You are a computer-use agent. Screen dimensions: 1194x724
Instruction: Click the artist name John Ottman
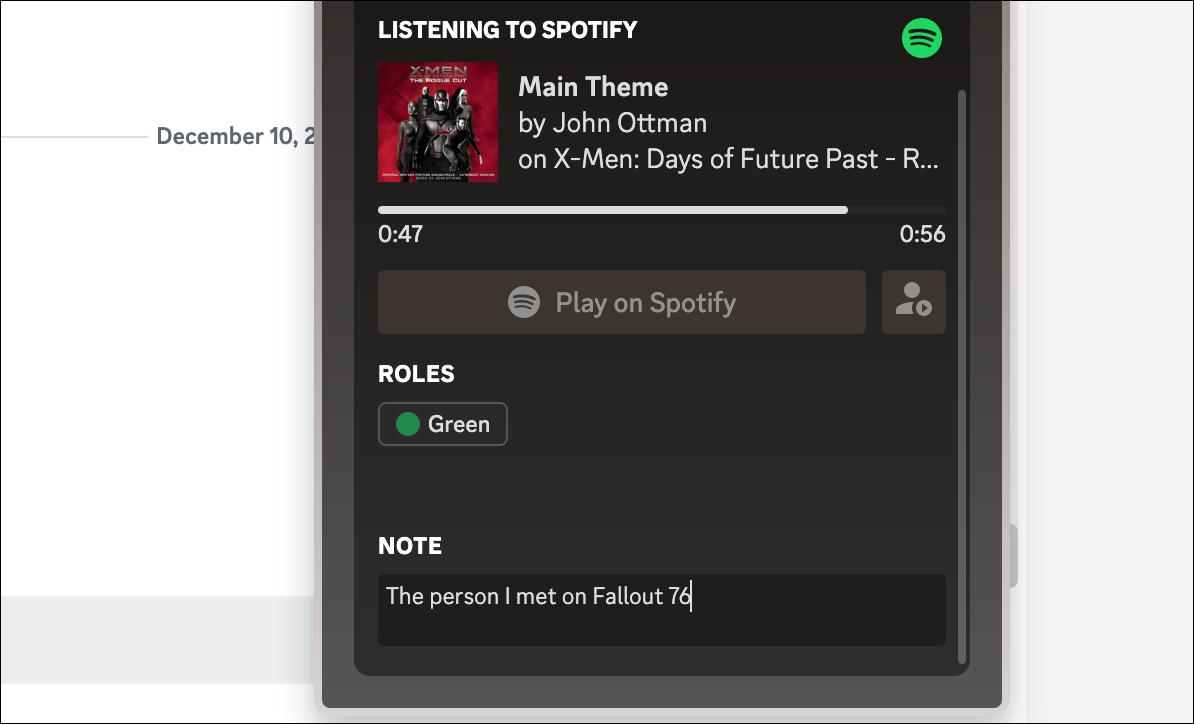tap(630, 123)
